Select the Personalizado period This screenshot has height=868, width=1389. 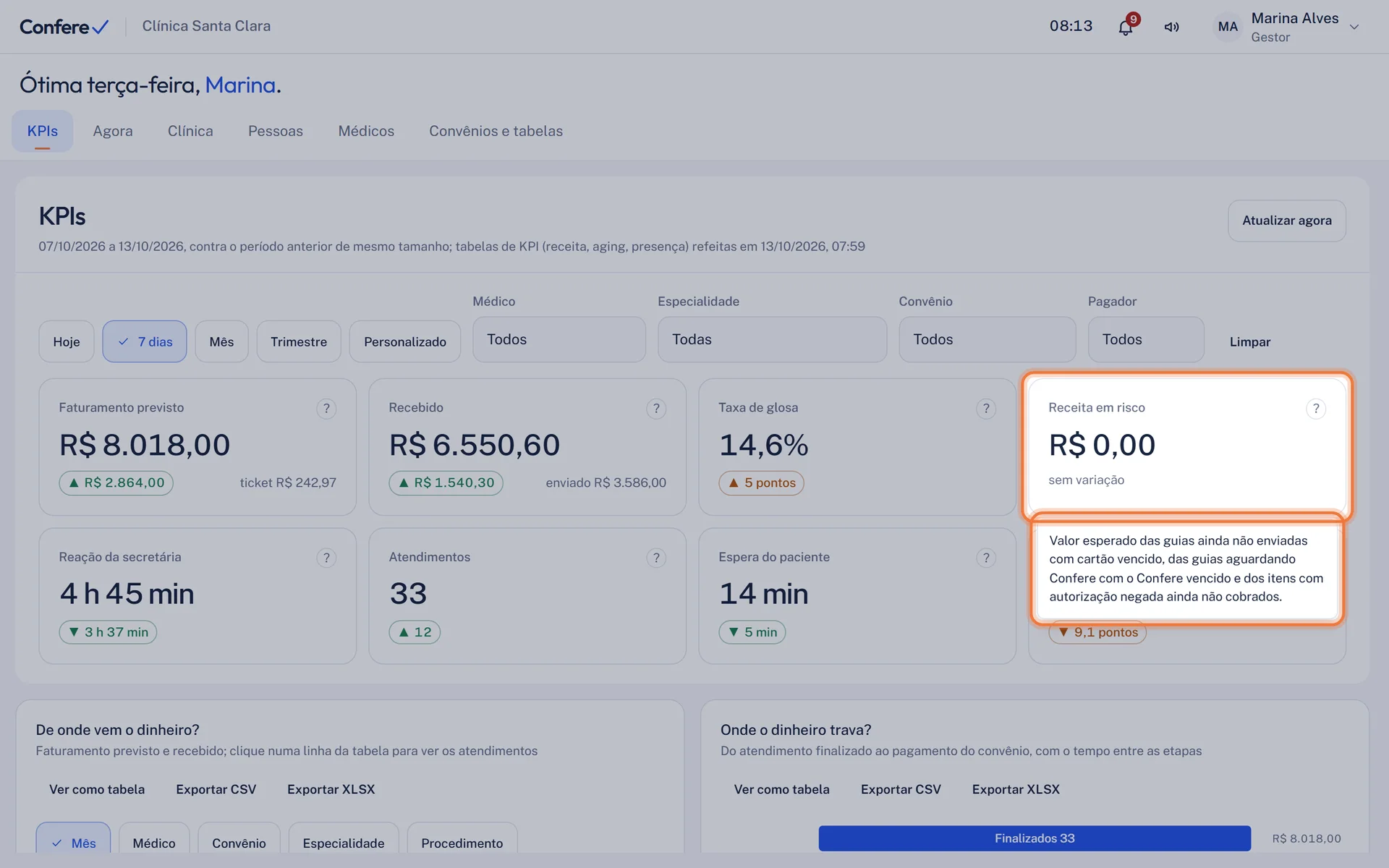(x=405, y=341)
